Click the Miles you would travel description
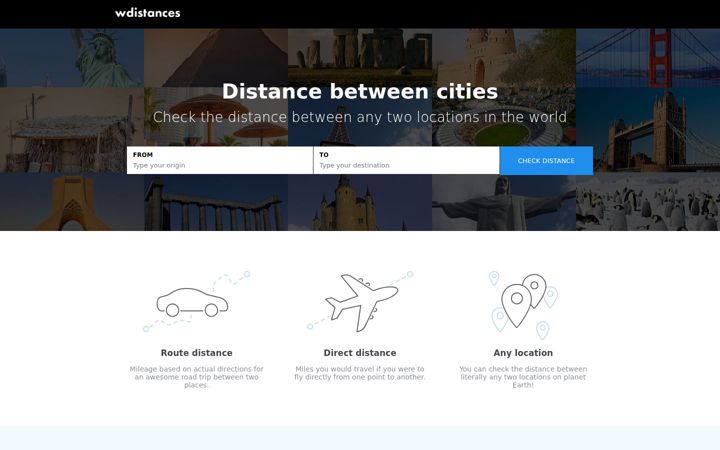 tap(360, 373)
